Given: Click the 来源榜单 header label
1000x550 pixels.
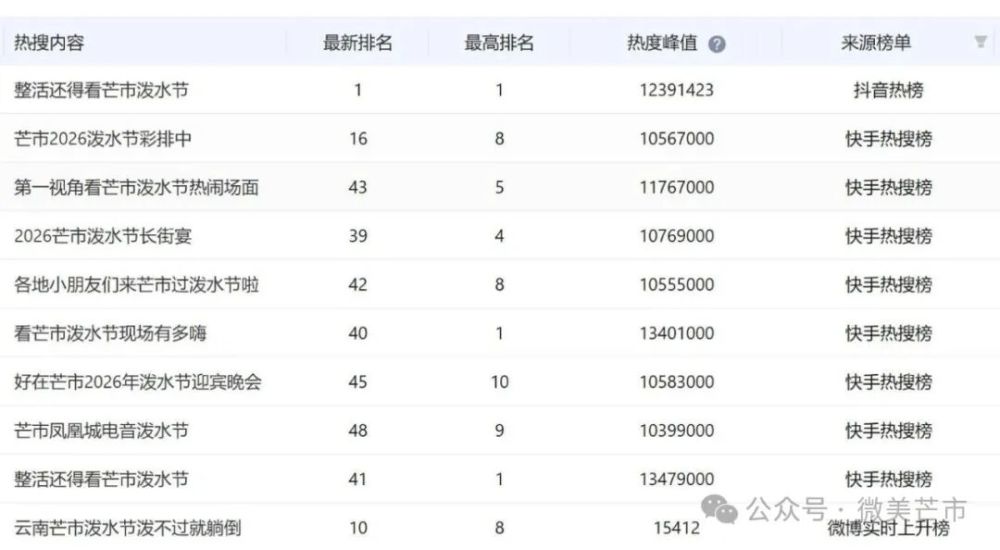Looking at the screenshot, I should [x=876, y=43].
